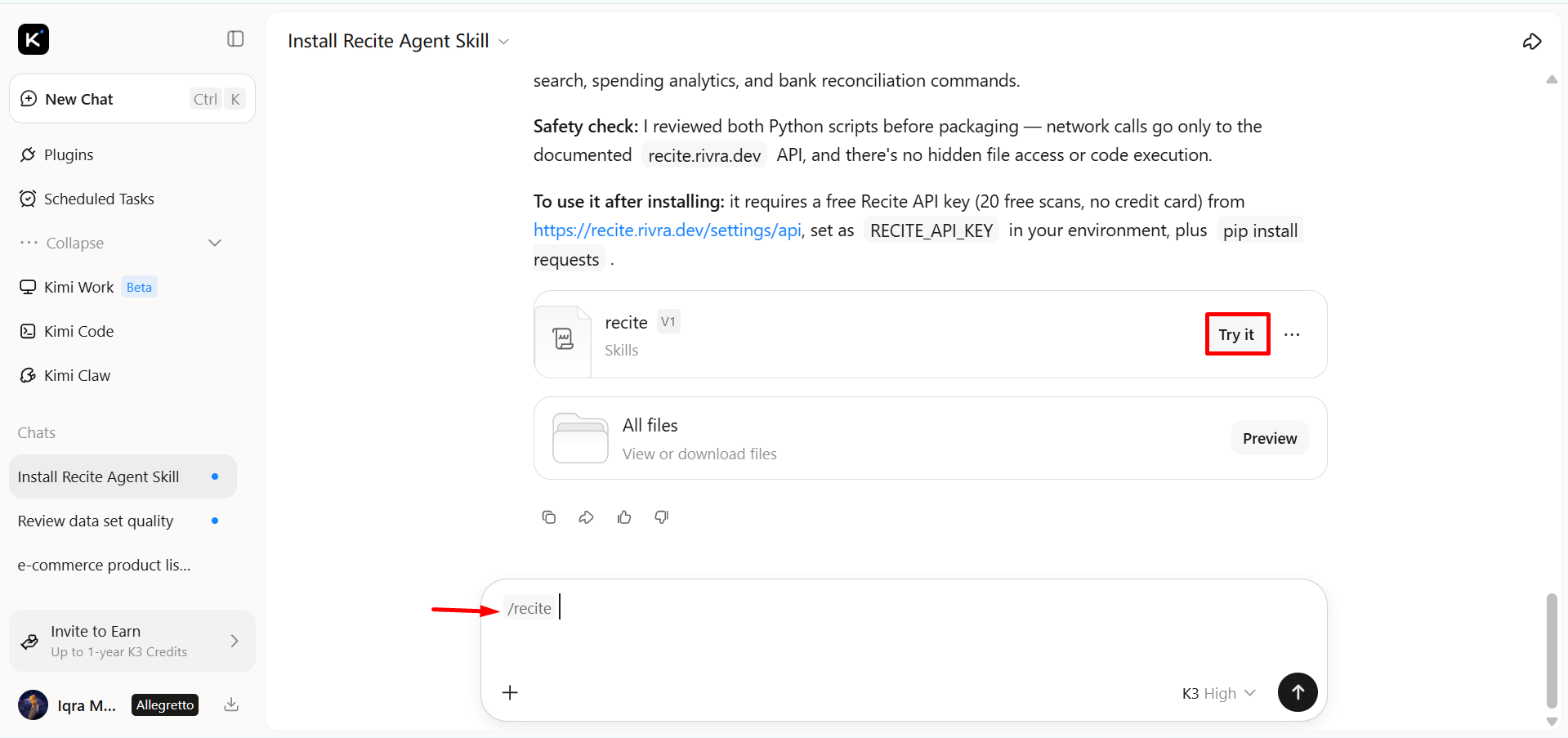Click the share icon in the header
The width and height of the screenshot is (1568, 738).
[1532, 41]
